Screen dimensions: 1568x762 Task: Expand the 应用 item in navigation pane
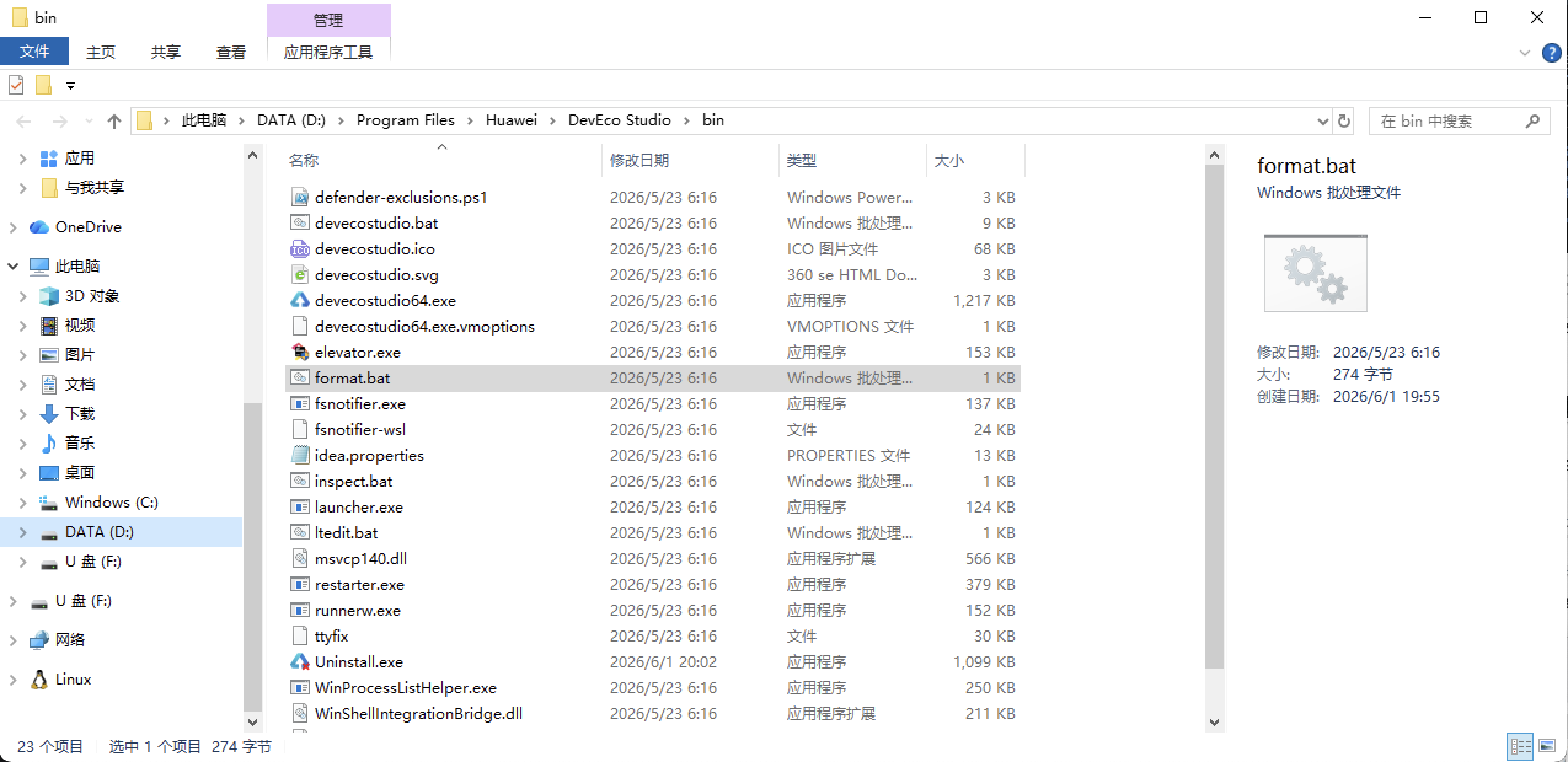tap(23, 159)
